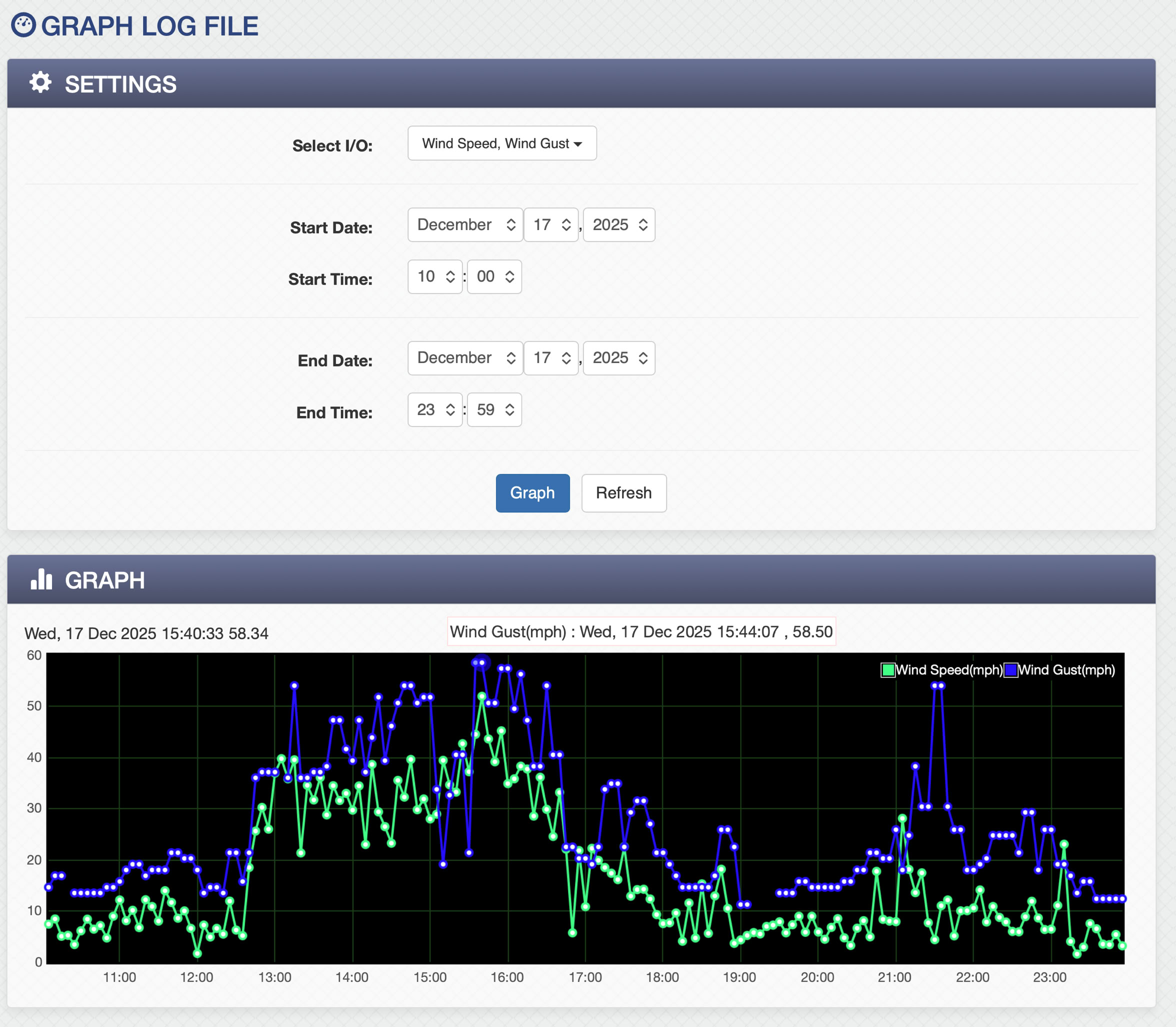
Task: Change the End Time hour field
Action: pyautogui.click(x=434, y=410)
